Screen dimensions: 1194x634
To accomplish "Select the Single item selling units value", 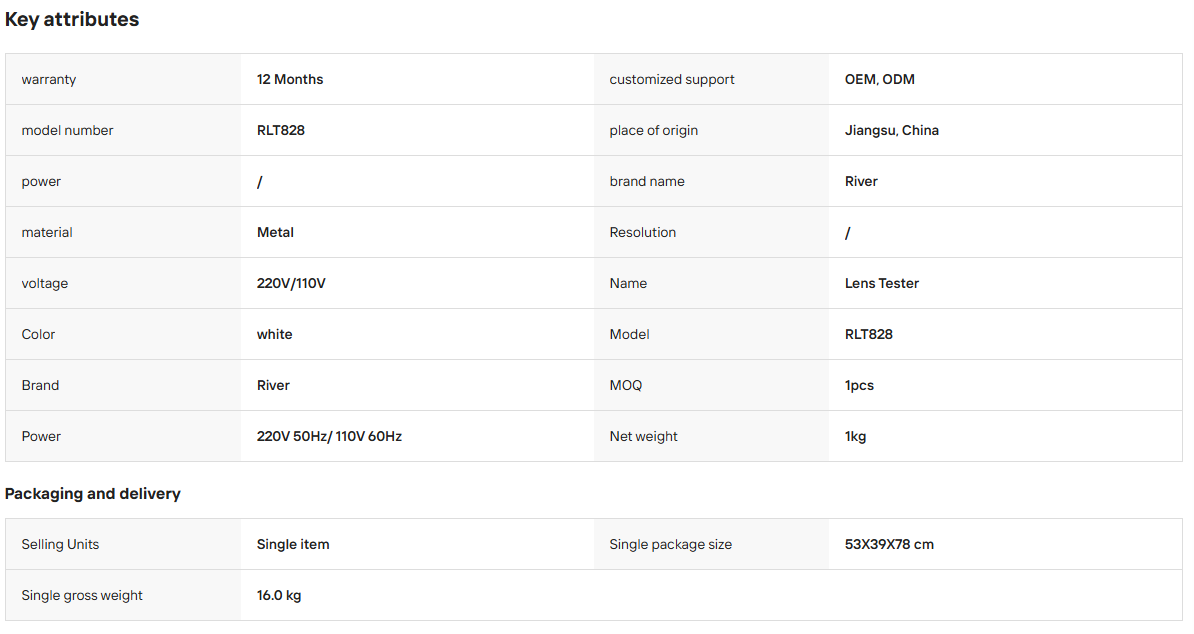I will [x=292, y=544].
